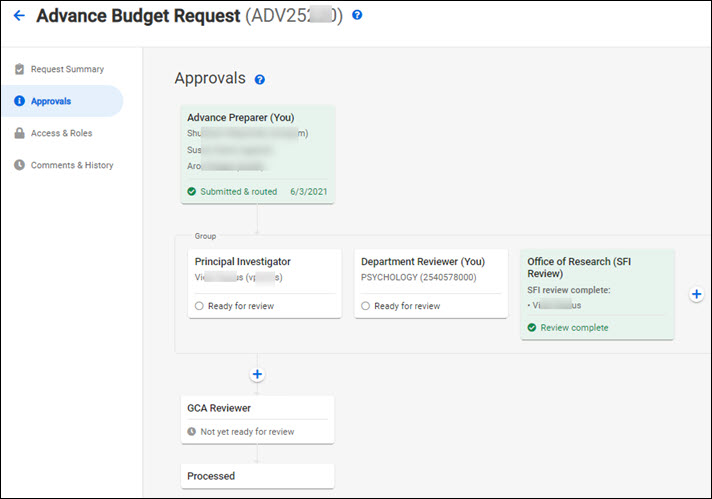Click clock icon by Not yet ready for review
The height and width of the screenshot is (499, 712).
[192, 431]
